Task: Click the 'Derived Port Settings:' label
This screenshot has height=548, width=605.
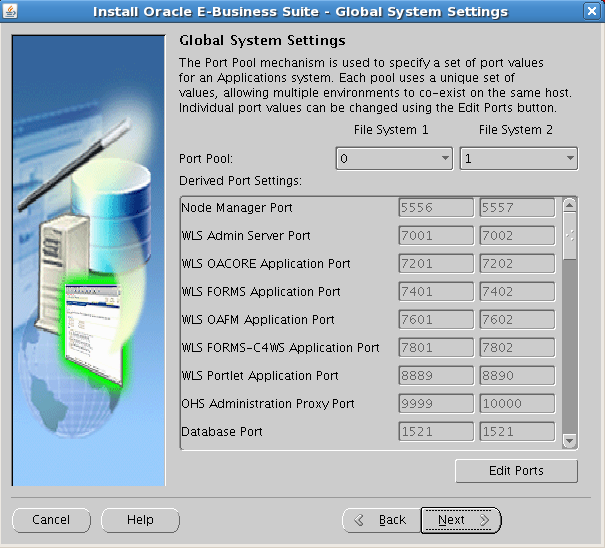Action: click(240, 181)
